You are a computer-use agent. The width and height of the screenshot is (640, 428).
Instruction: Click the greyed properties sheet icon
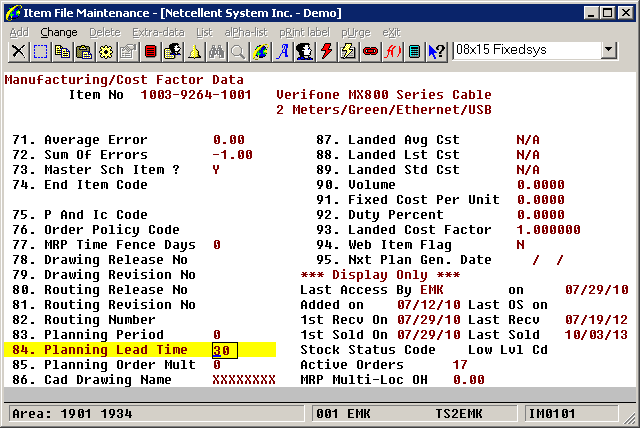128,51
